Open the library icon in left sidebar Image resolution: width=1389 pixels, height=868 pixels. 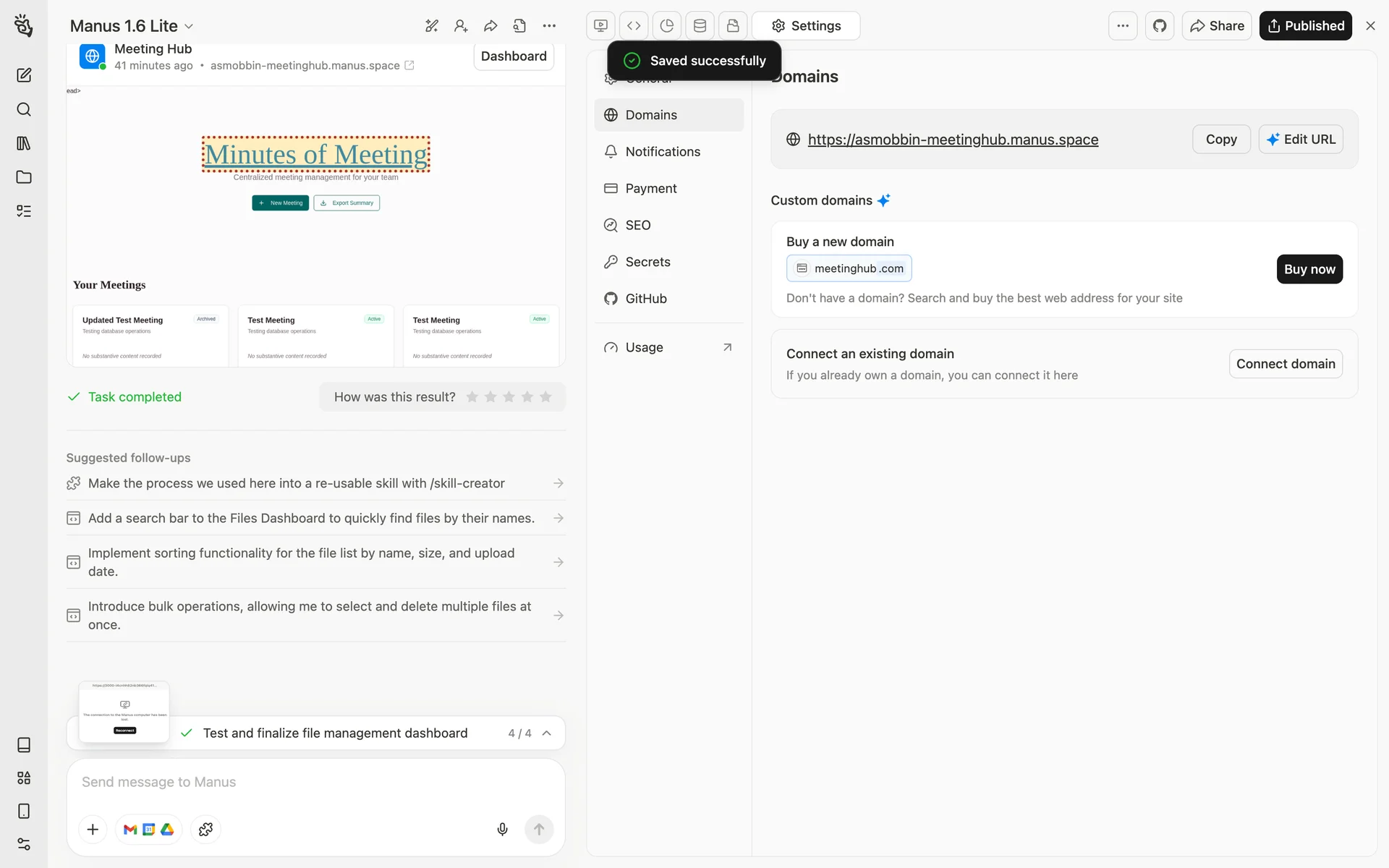pyautogui.click(x=24, y=143)
